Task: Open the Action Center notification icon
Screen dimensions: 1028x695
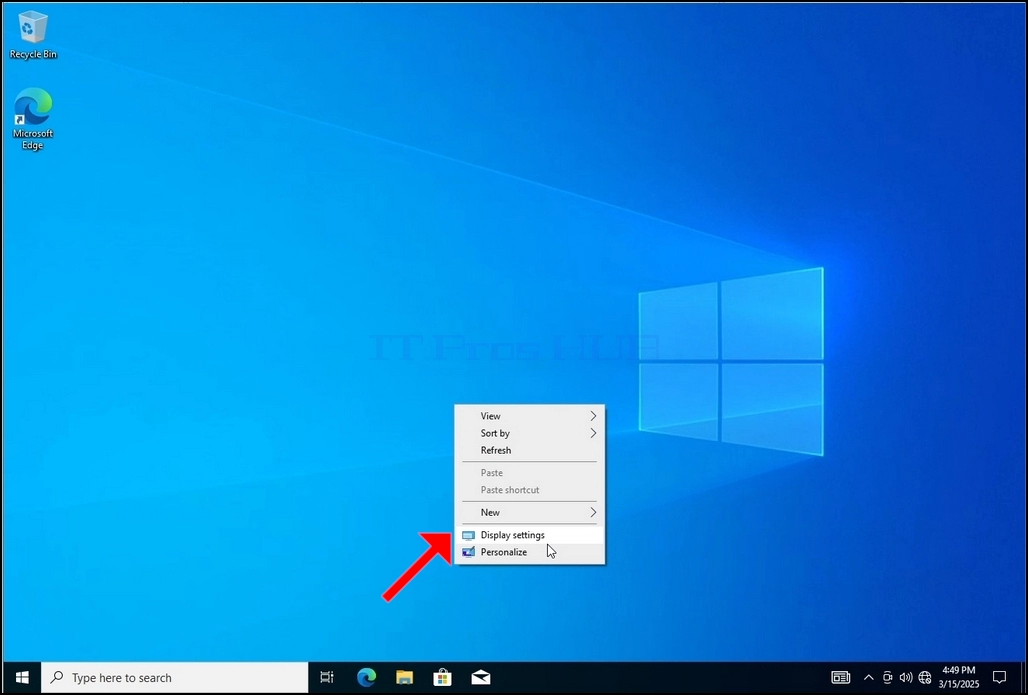Action: point(999,677)
